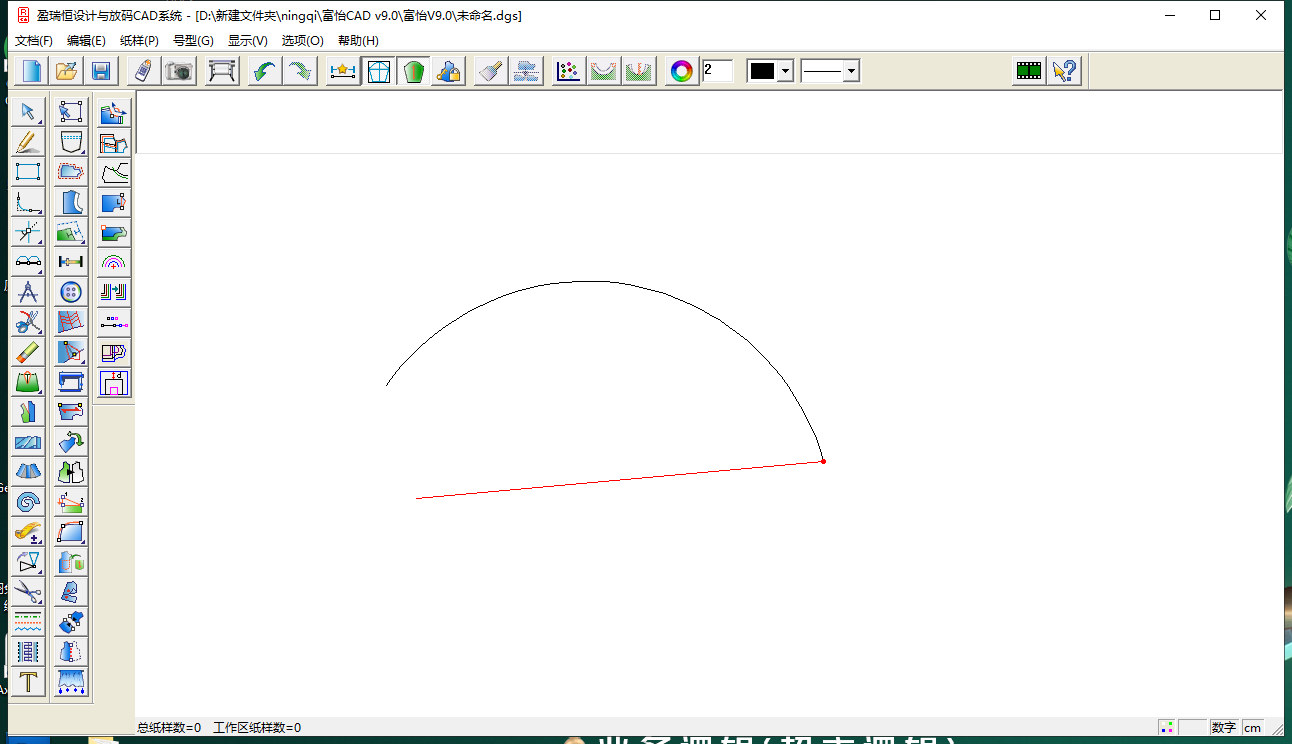Select the button placement tool
Image resolution: width=1292 pixels, height=744 pixels.
tap(71, 292)
